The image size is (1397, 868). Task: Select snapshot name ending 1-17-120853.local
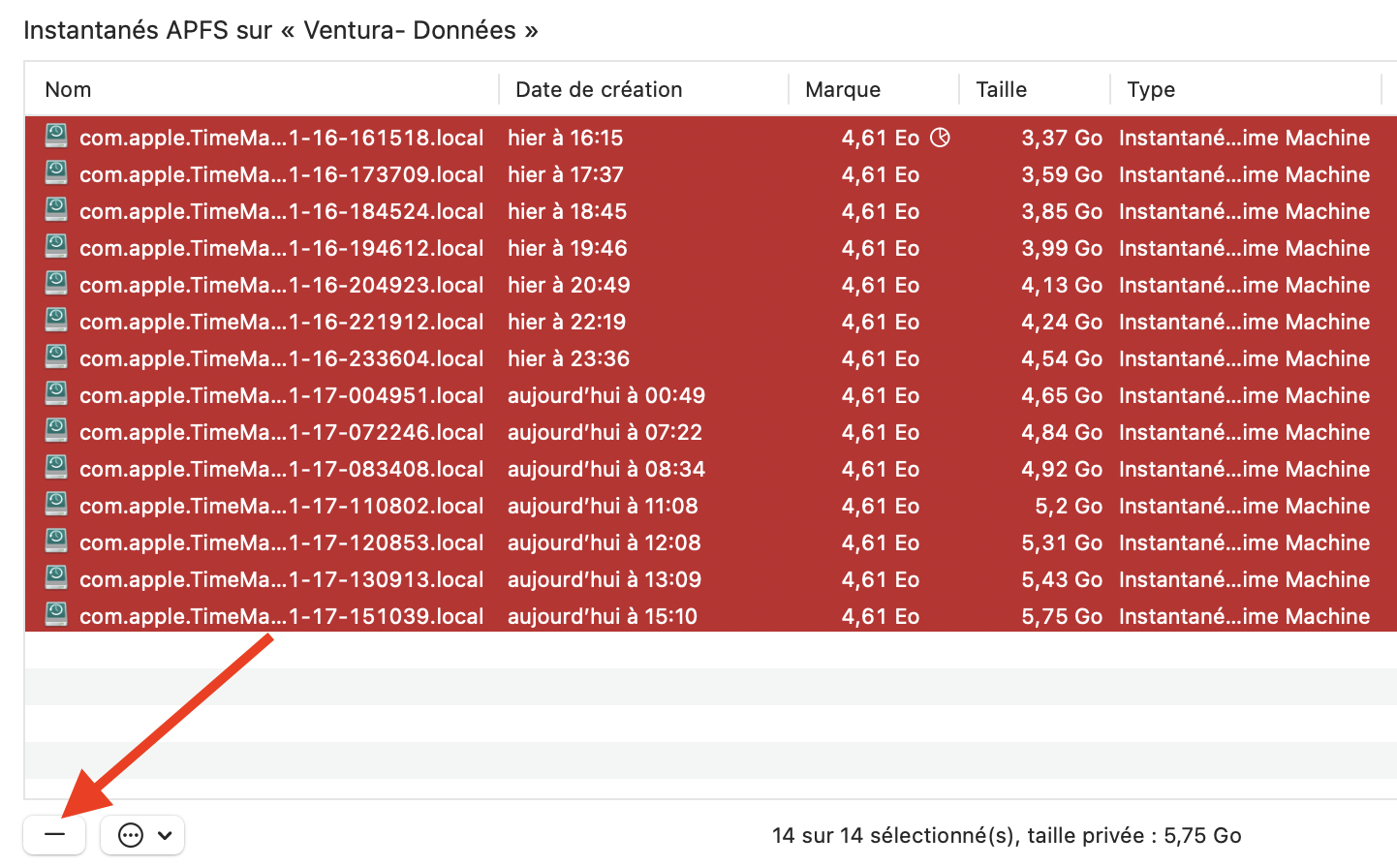click(x=281, y=542)
